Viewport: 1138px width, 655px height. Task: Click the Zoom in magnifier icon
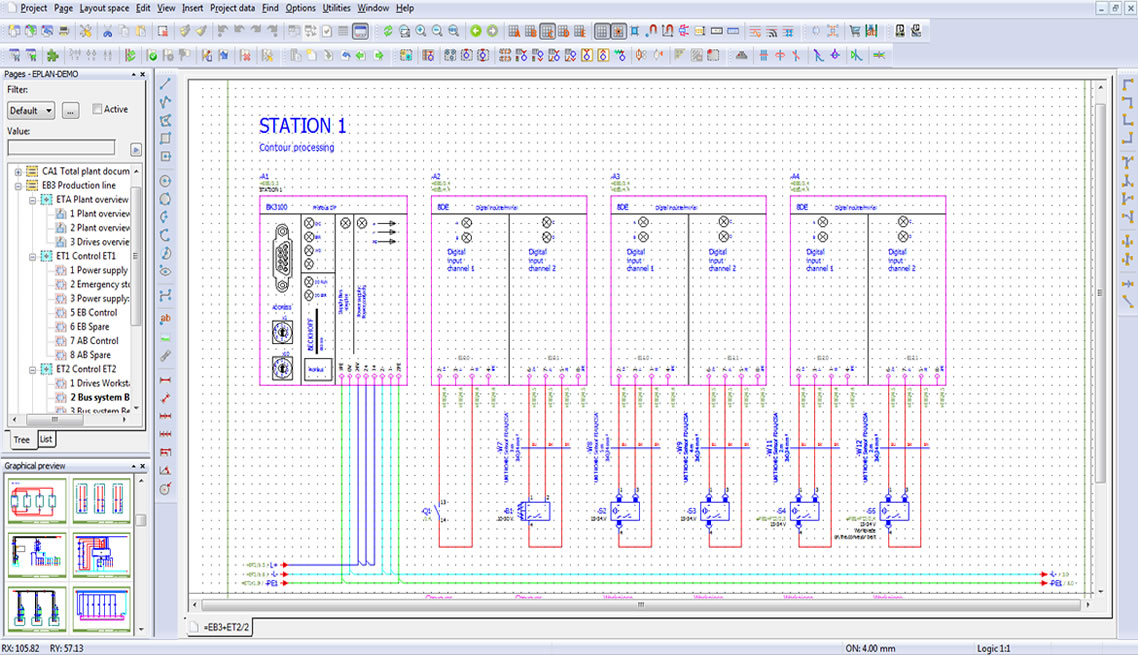421,31
